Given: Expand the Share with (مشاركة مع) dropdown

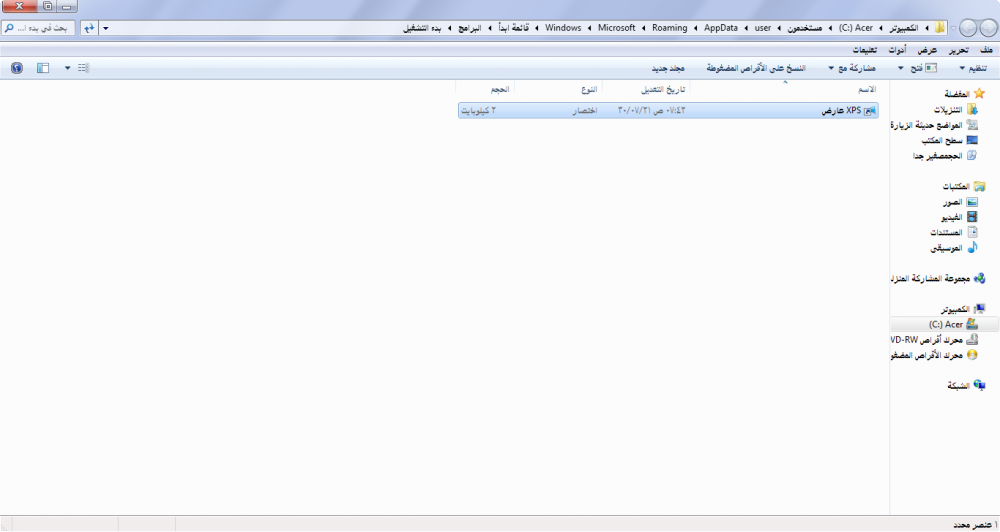Looking at the screenshot, I should tap(854, 68).
